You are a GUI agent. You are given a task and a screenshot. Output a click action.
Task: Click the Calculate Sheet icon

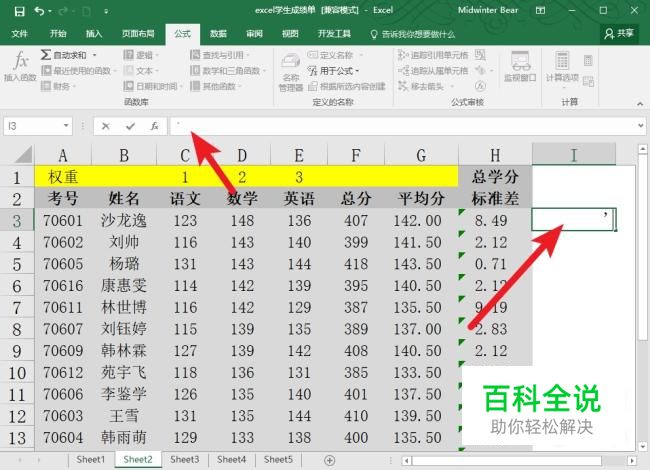[x=588, y=81]
